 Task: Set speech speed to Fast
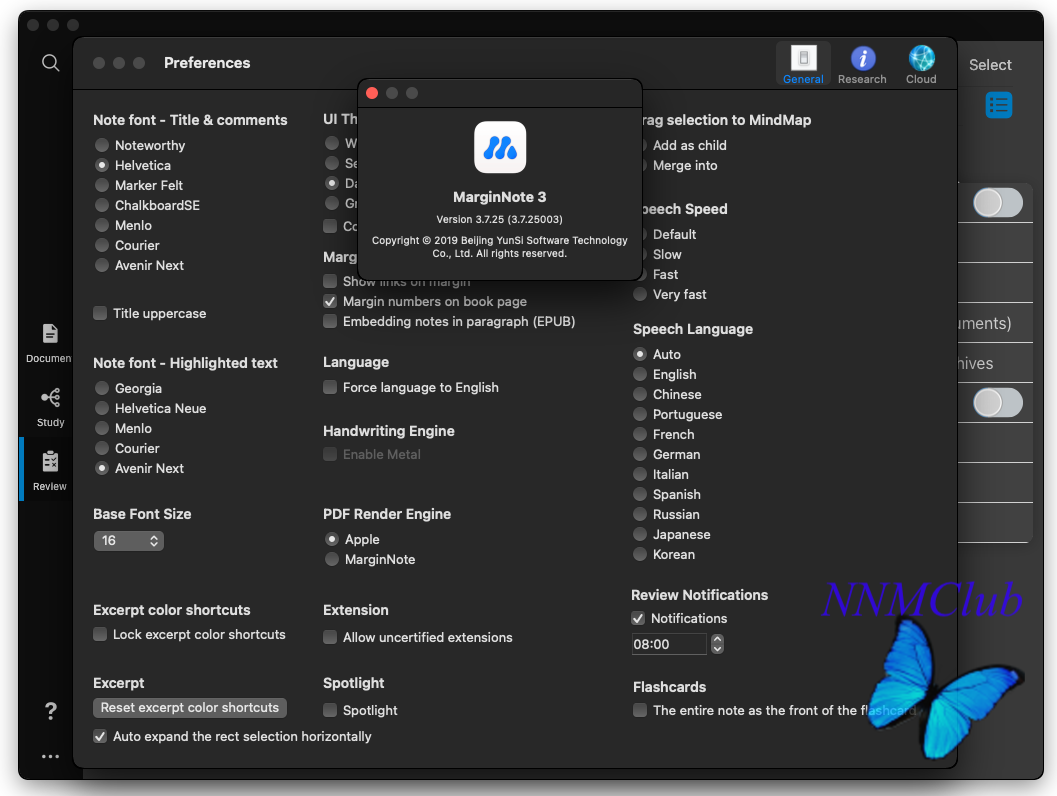665,274
